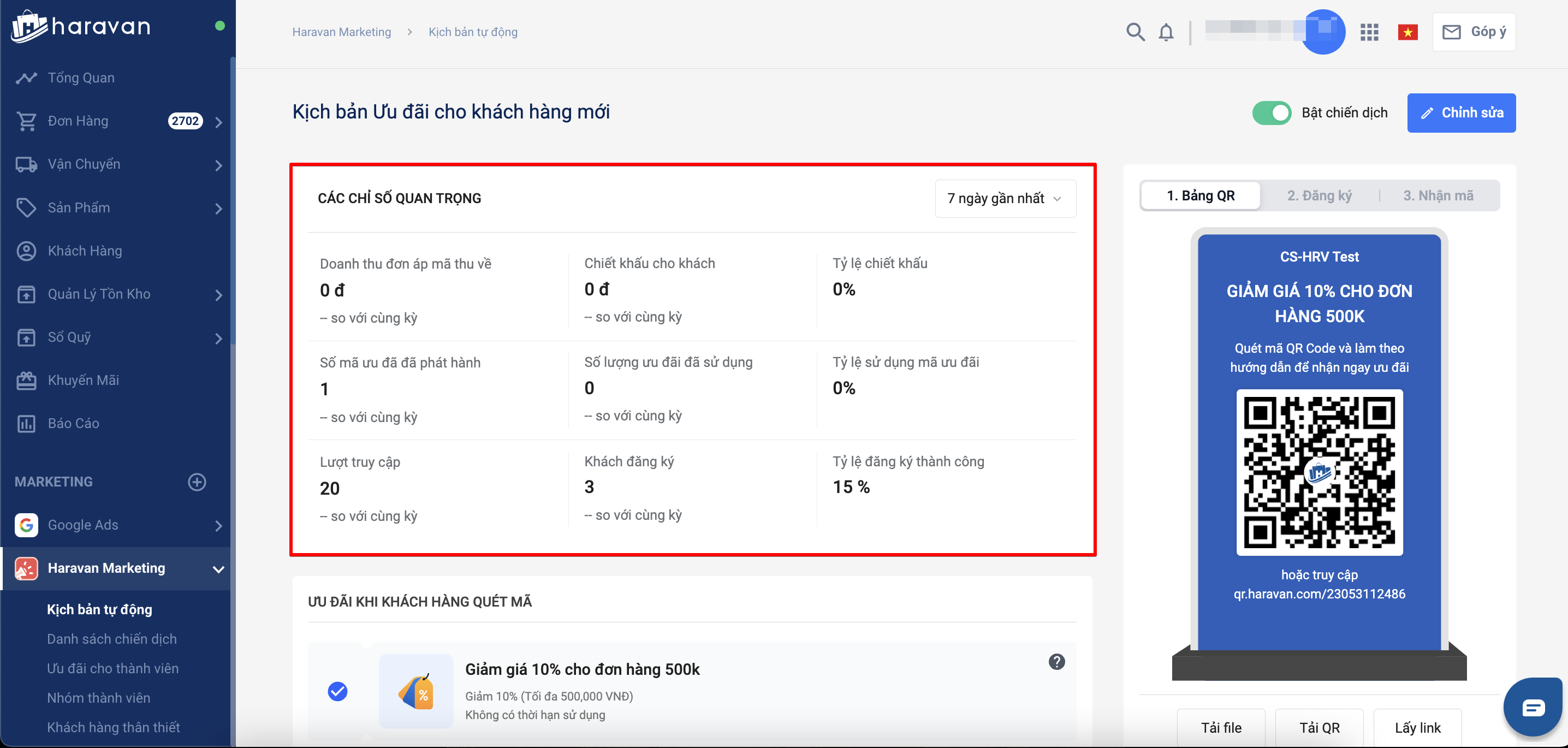This screenshot has width=1568, height=748.
Task: Click the discount tag coupon image
Action: pos(415,691)
